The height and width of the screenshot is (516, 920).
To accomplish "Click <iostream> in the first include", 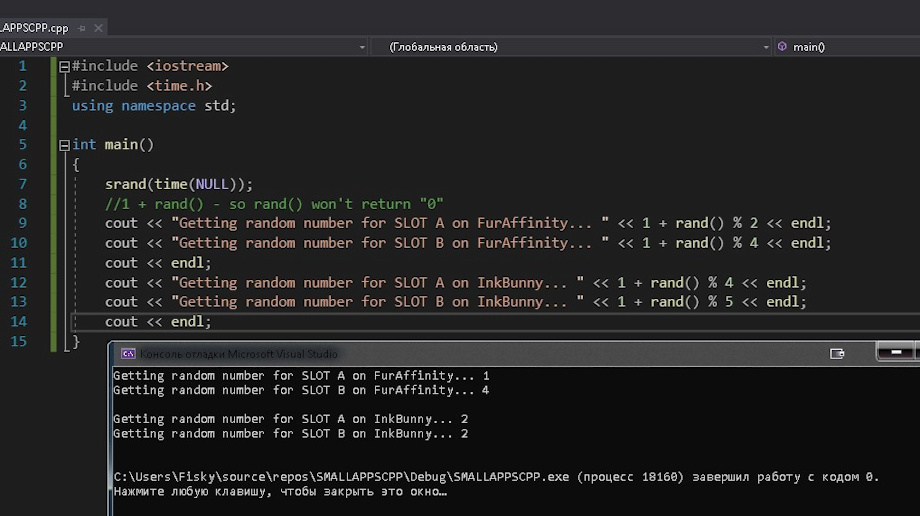I will [x=188, y=66].
